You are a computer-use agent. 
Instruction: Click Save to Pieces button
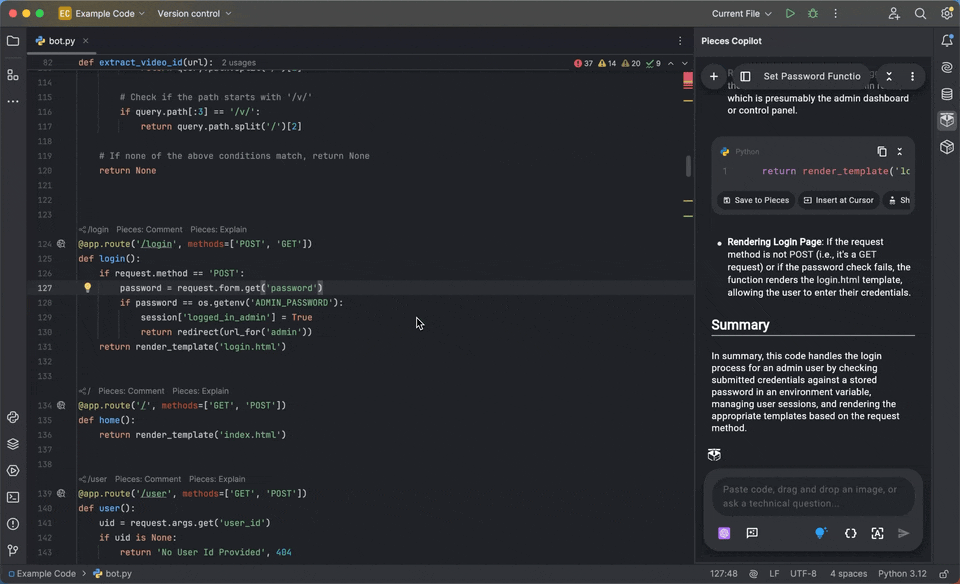(x=756, y=200)
